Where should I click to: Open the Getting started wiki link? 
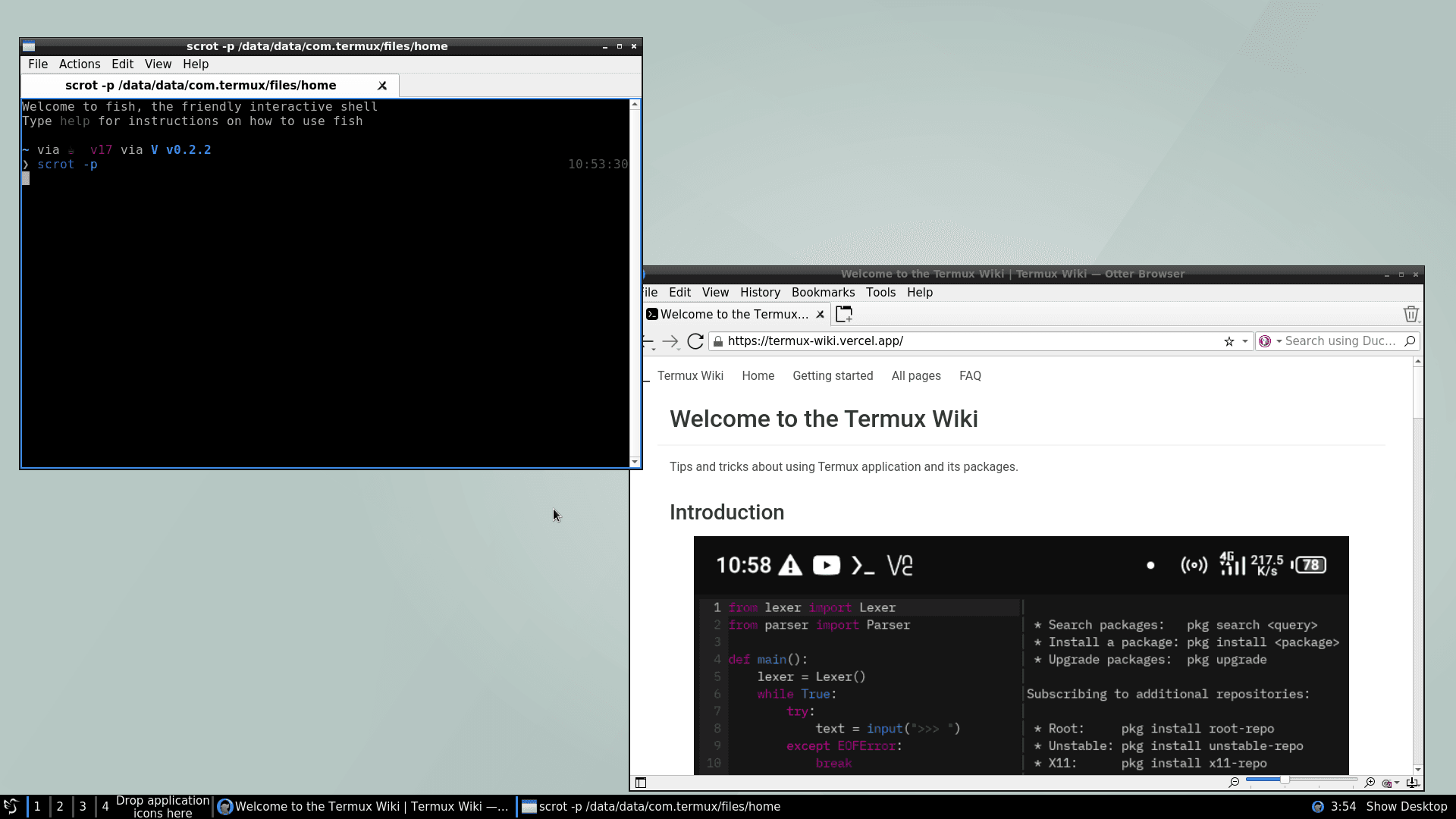click(833, 376)
